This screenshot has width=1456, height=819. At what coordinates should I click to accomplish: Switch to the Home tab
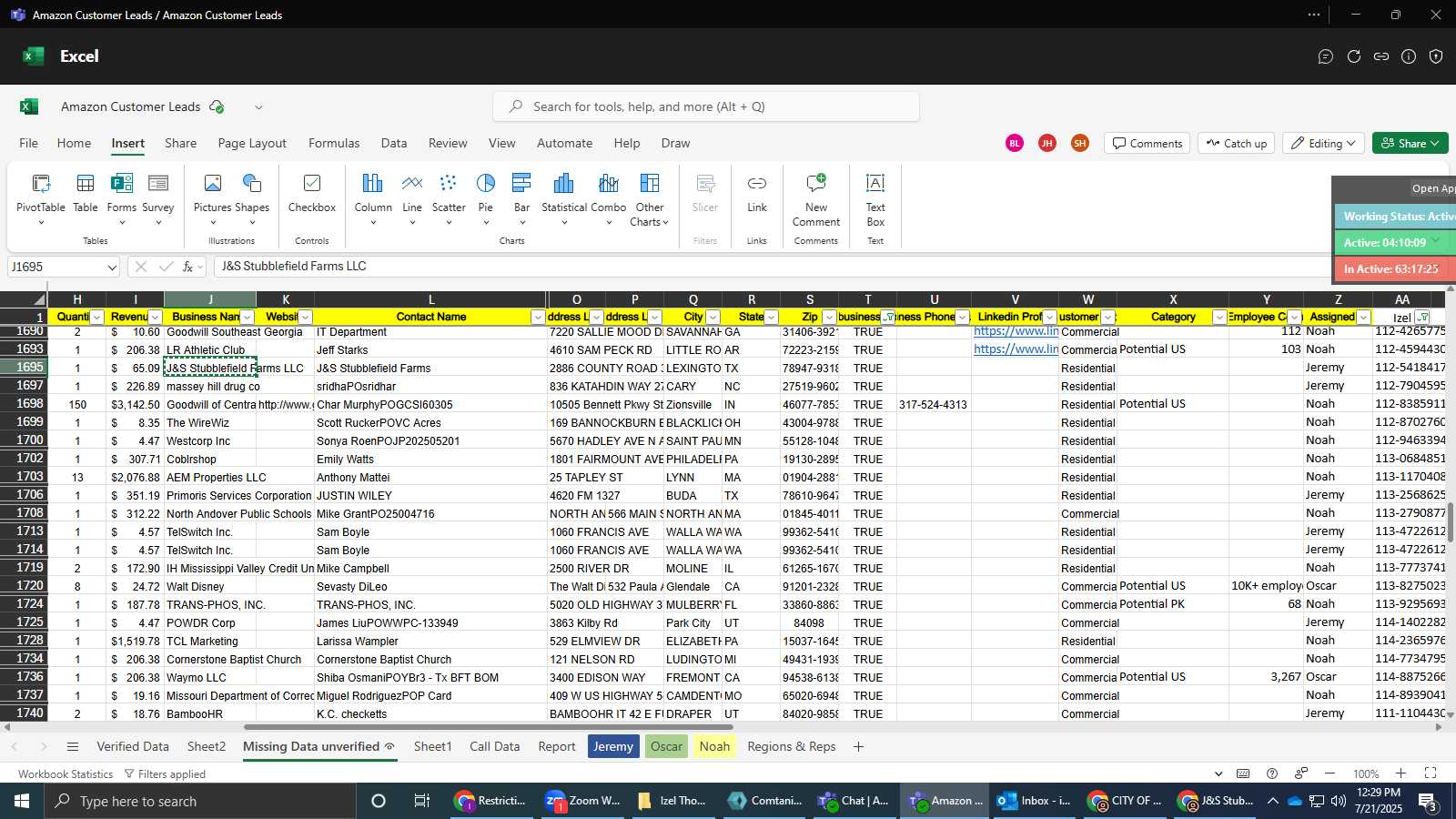74,143
